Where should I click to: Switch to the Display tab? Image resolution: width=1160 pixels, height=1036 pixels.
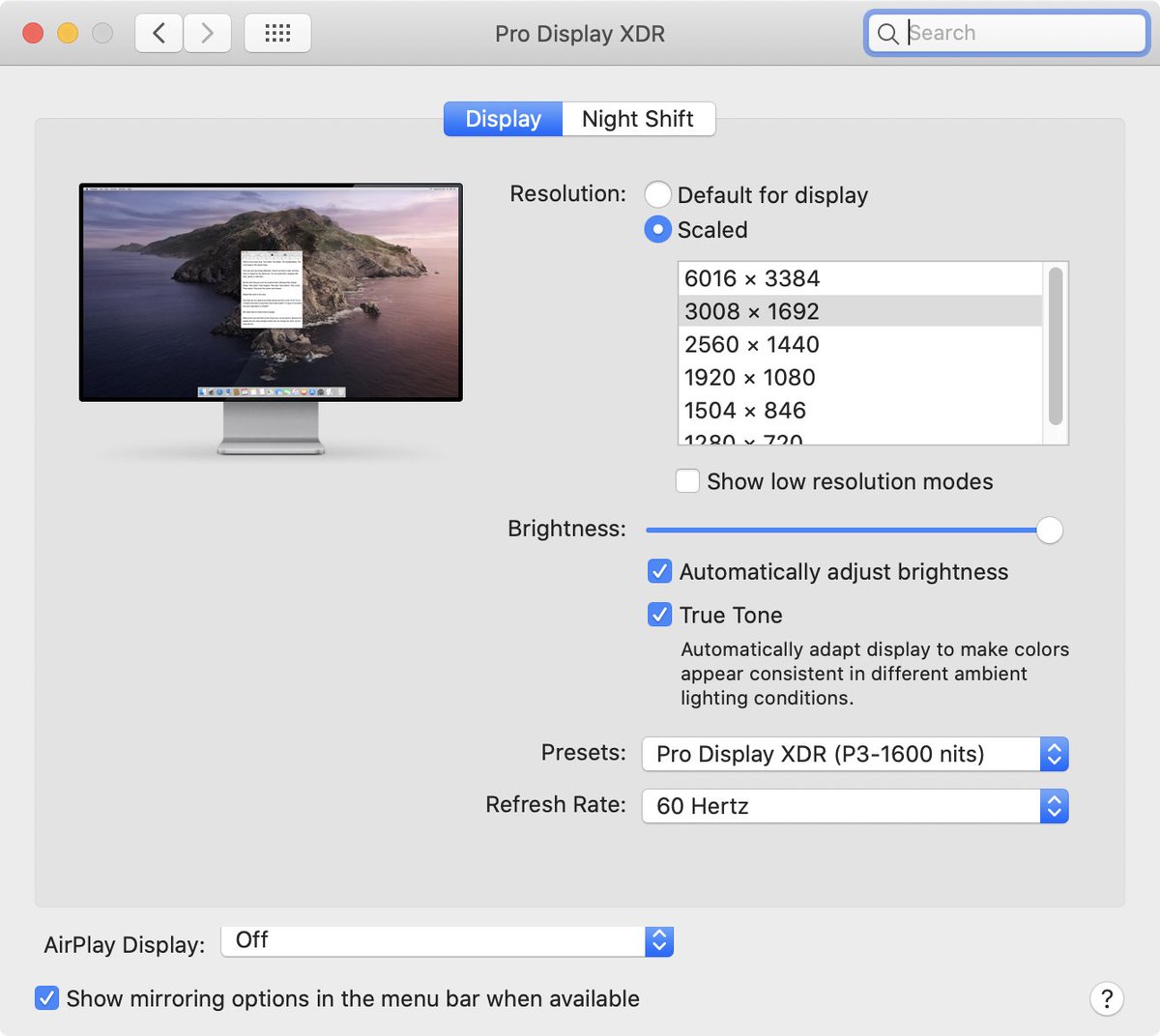point(503,119)
